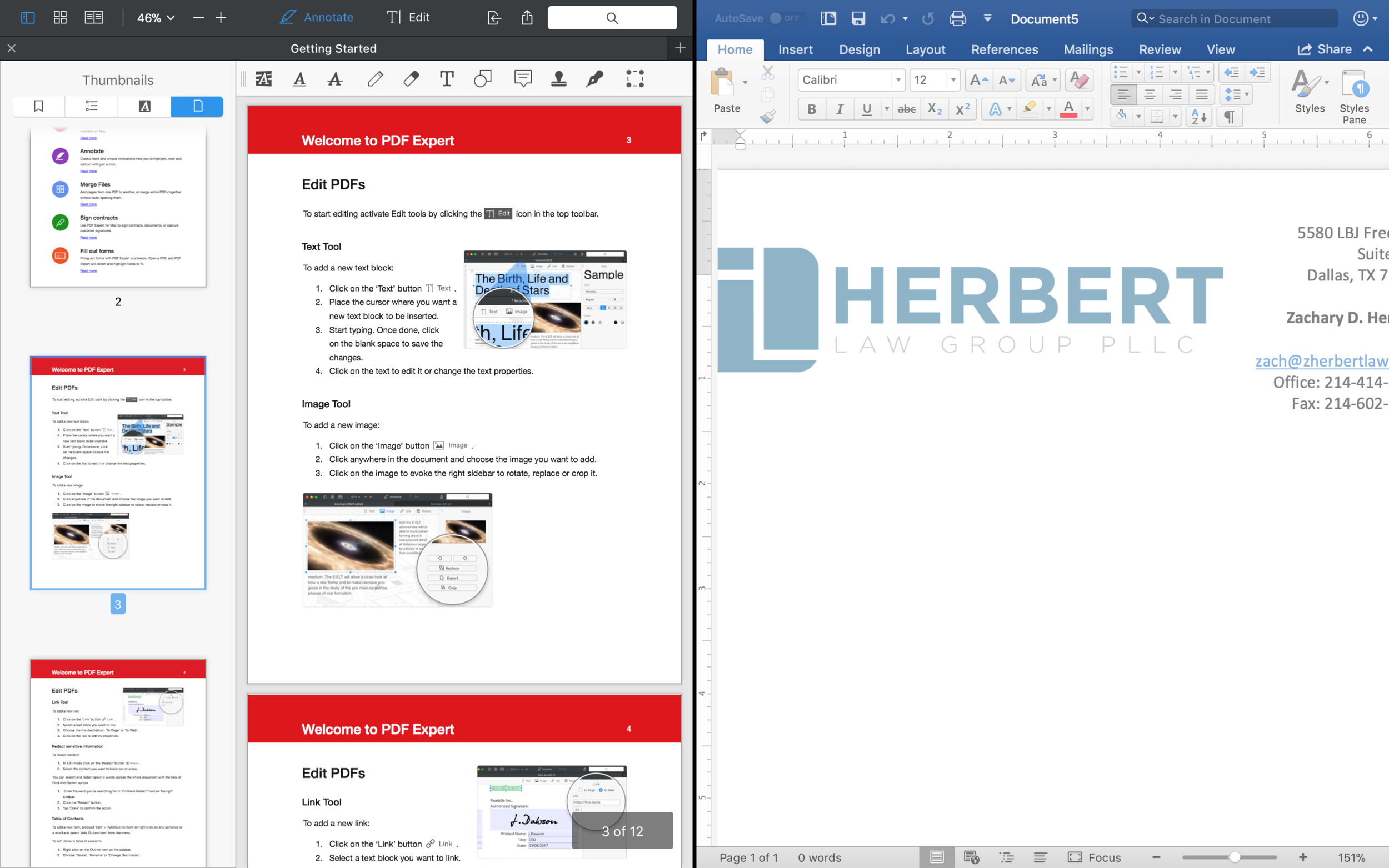Switch to Annotate mode
This screenshot has height=868, width=1389.
[316, 17]
